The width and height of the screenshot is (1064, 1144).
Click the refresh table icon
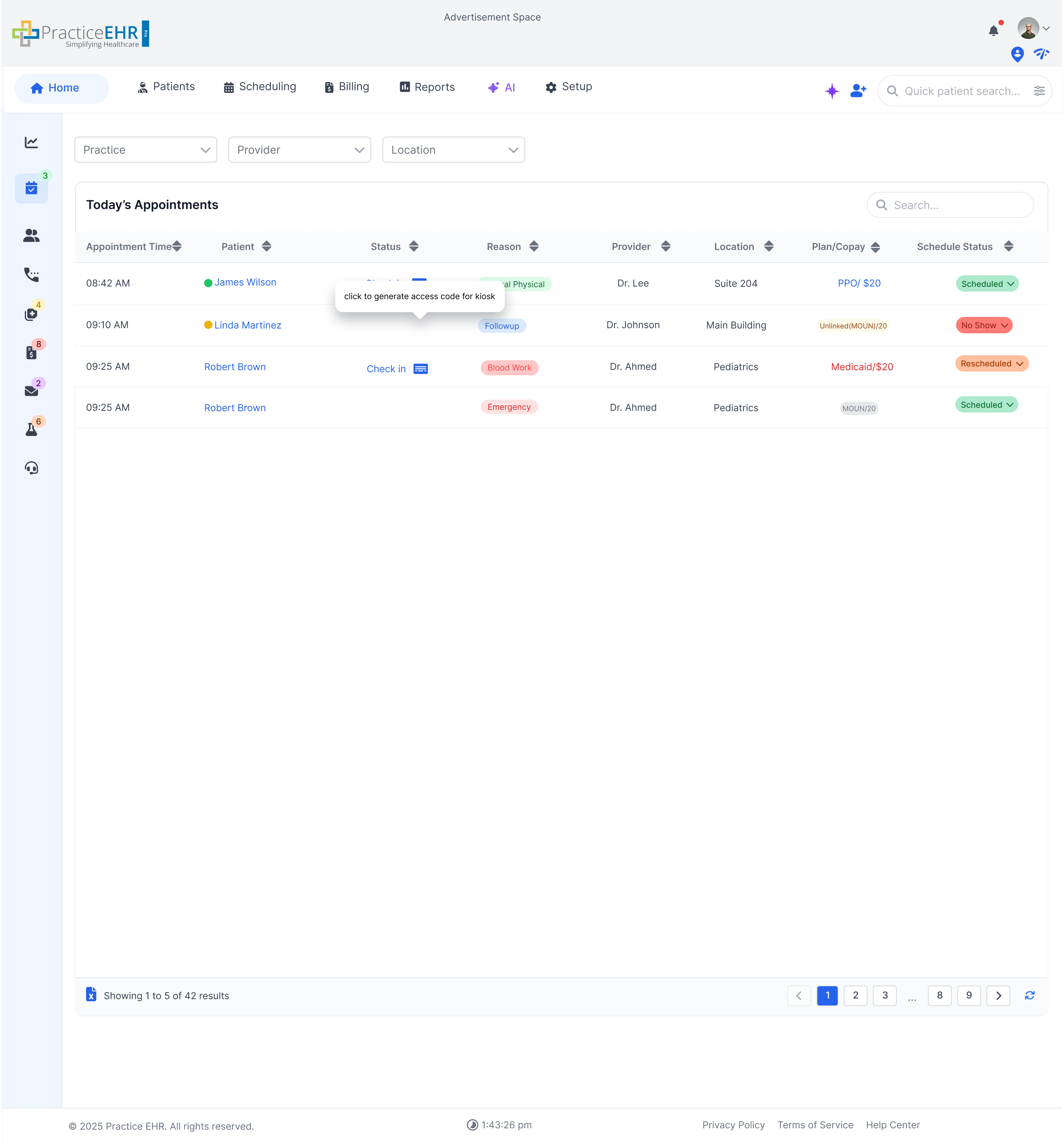[1030, 995]
